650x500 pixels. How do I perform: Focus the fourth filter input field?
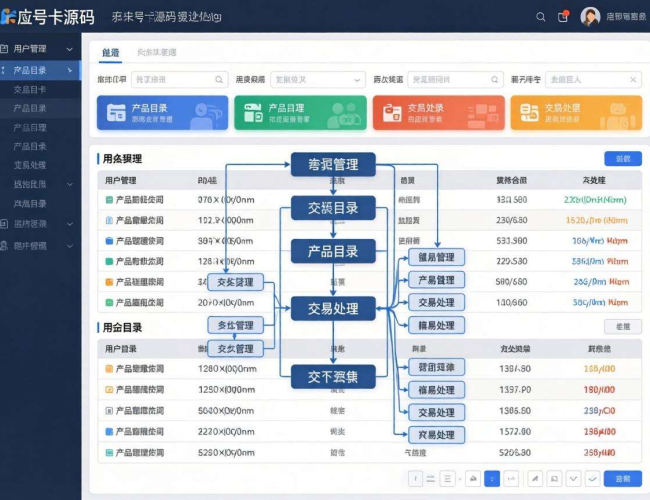click(594, 80)
